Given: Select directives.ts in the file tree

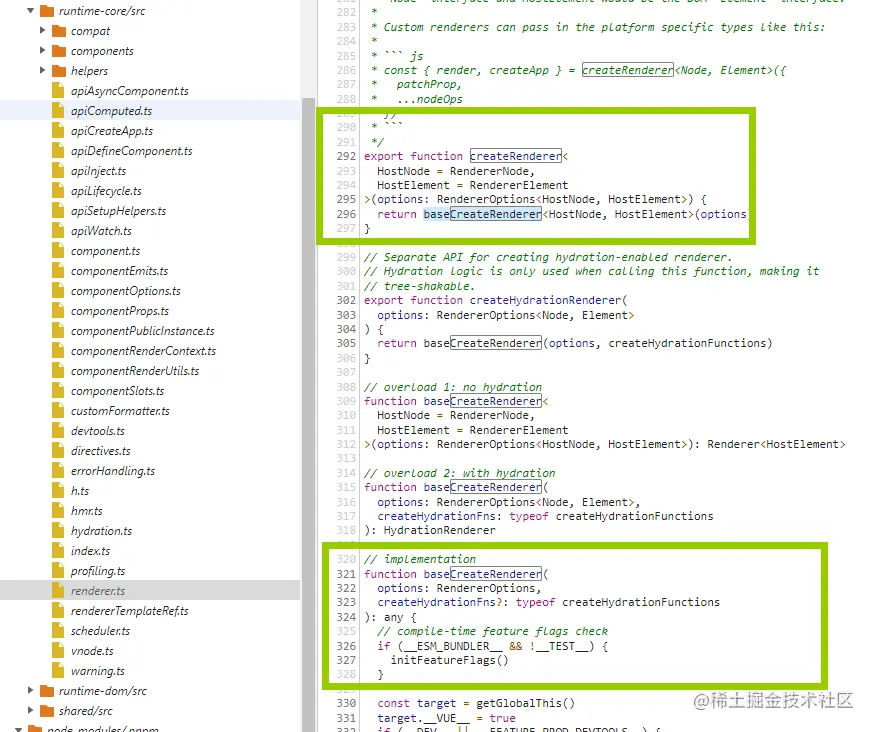Looking at the screenshot, I should (x=100, y=451).
